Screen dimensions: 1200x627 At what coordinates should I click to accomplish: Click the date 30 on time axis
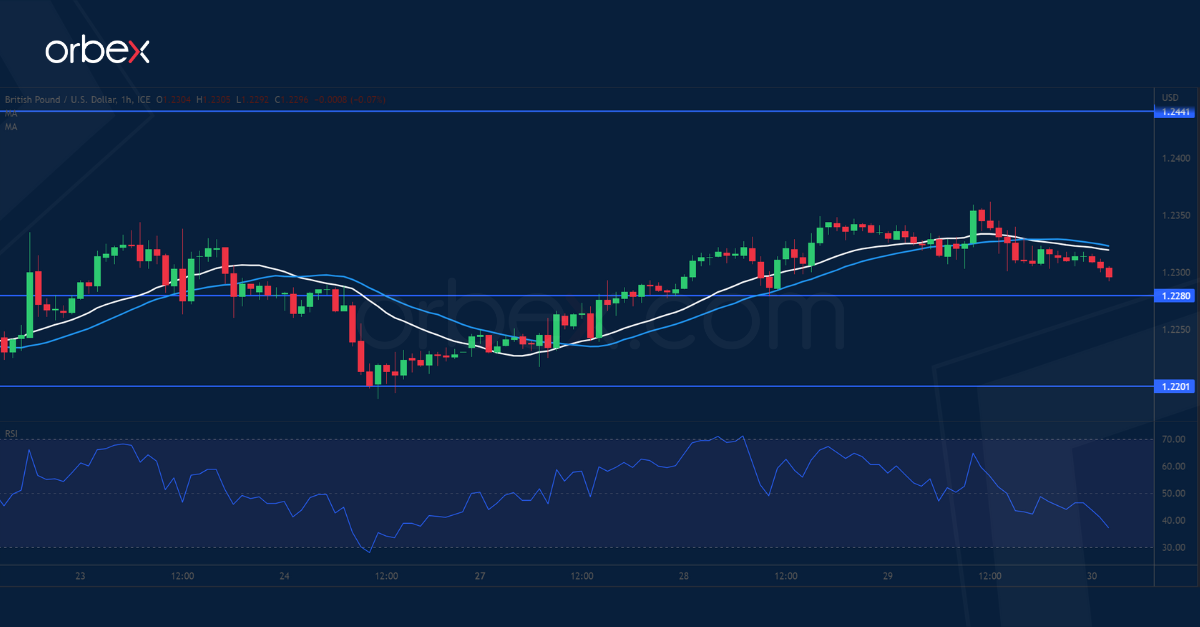[x=1091, y=576]
